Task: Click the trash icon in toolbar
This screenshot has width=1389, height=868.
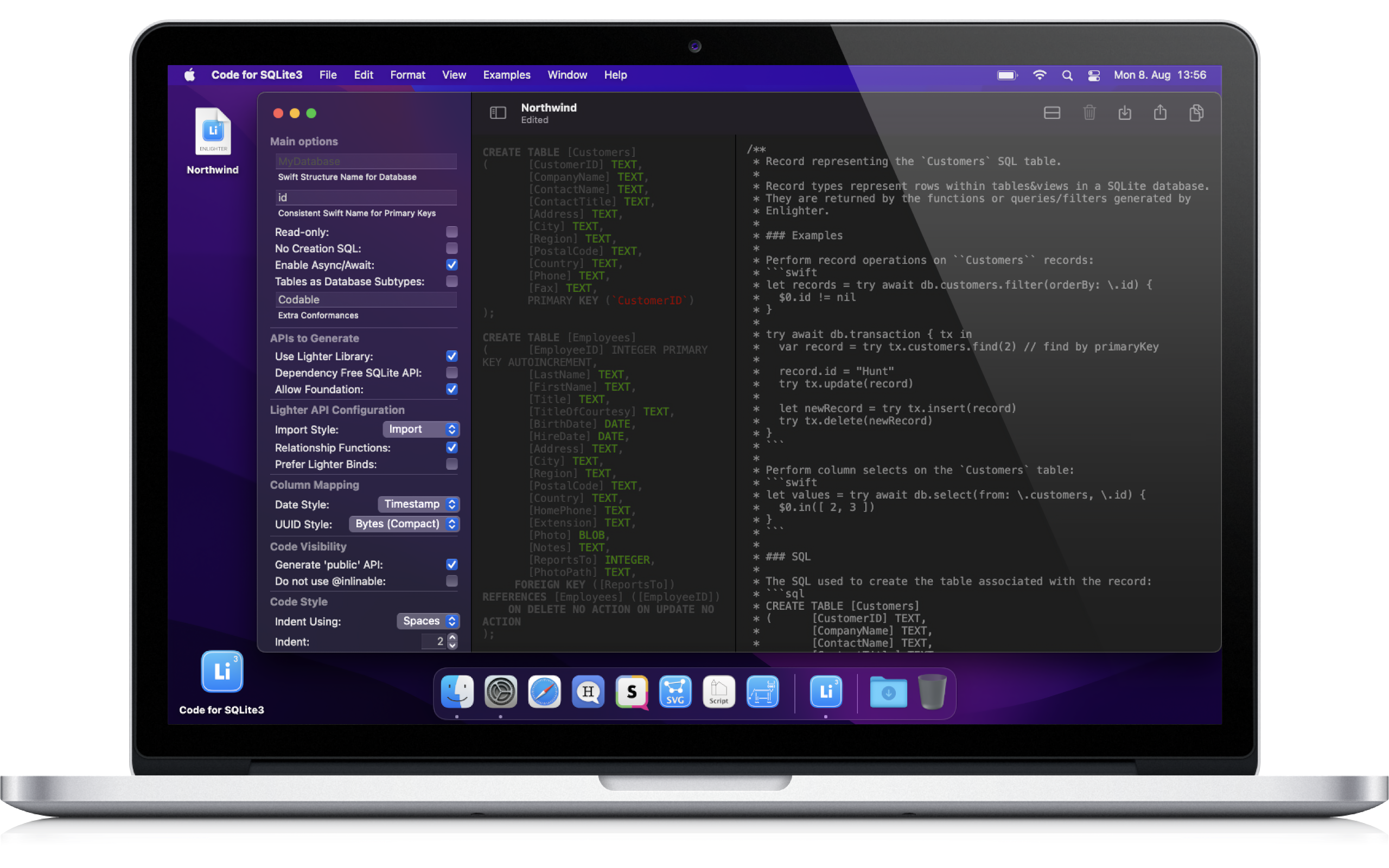Action: pos(1089,112)
